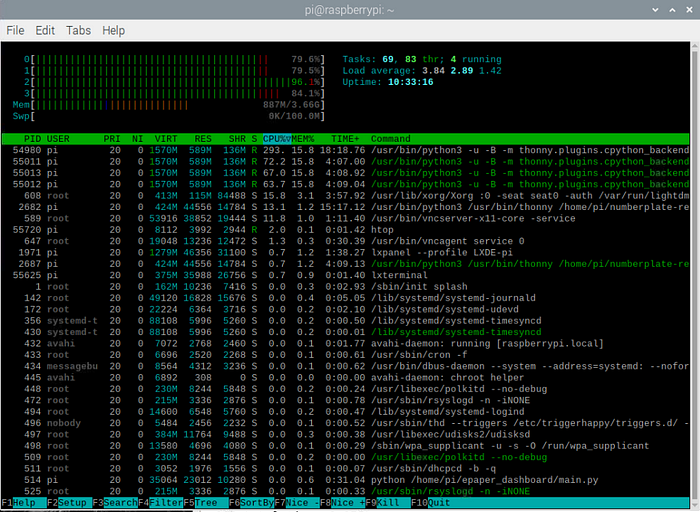Toggle F5 Tree view in footer

tap(206, 503)
